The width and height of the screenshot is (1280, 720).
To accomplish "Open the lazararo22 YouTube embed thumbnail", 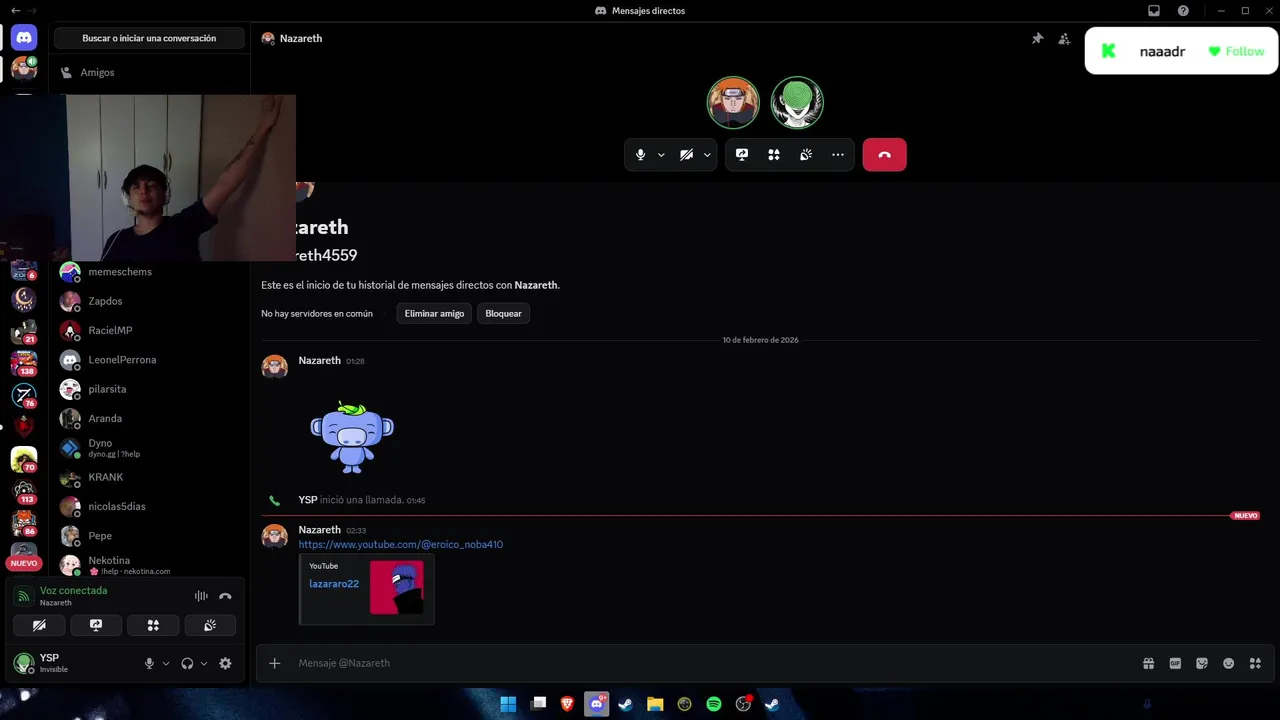I will pyautogui.click(x=396, y=587).
